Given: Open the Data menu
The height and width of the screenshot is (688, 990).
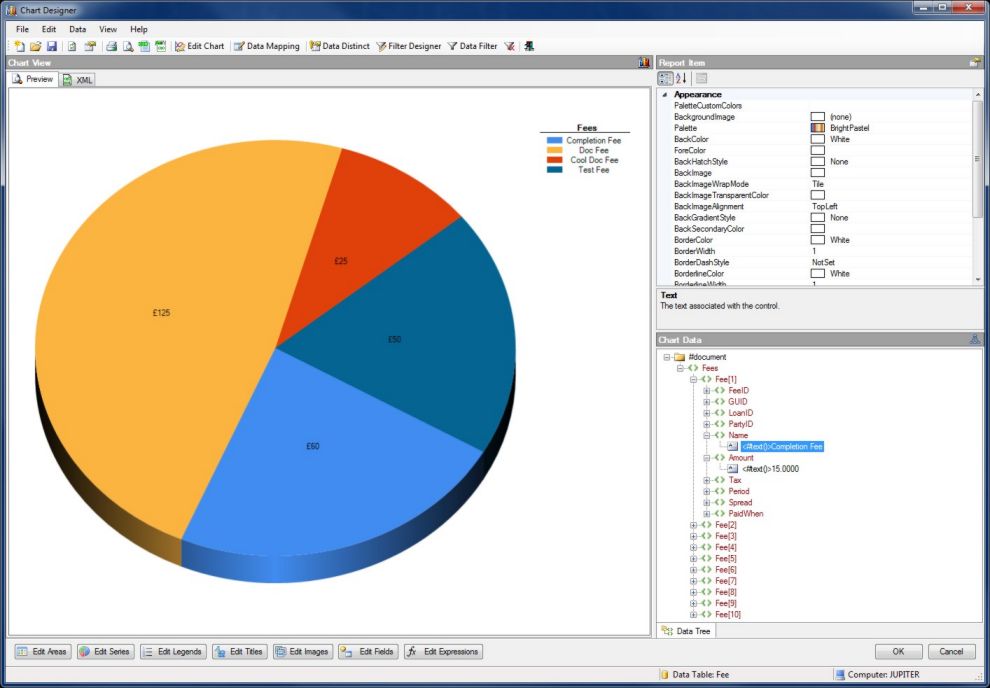Looking at the screenshot, I should tap(77, 29).
